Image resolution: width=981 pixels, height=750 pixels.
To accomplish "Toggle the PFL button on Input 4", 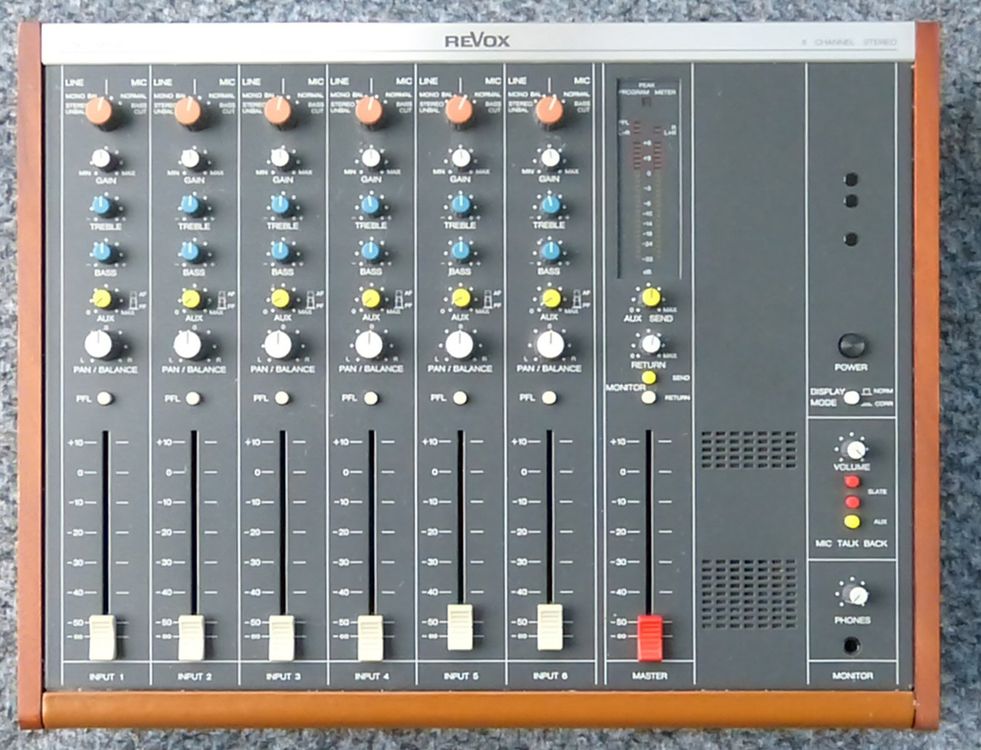I will 371,398.
